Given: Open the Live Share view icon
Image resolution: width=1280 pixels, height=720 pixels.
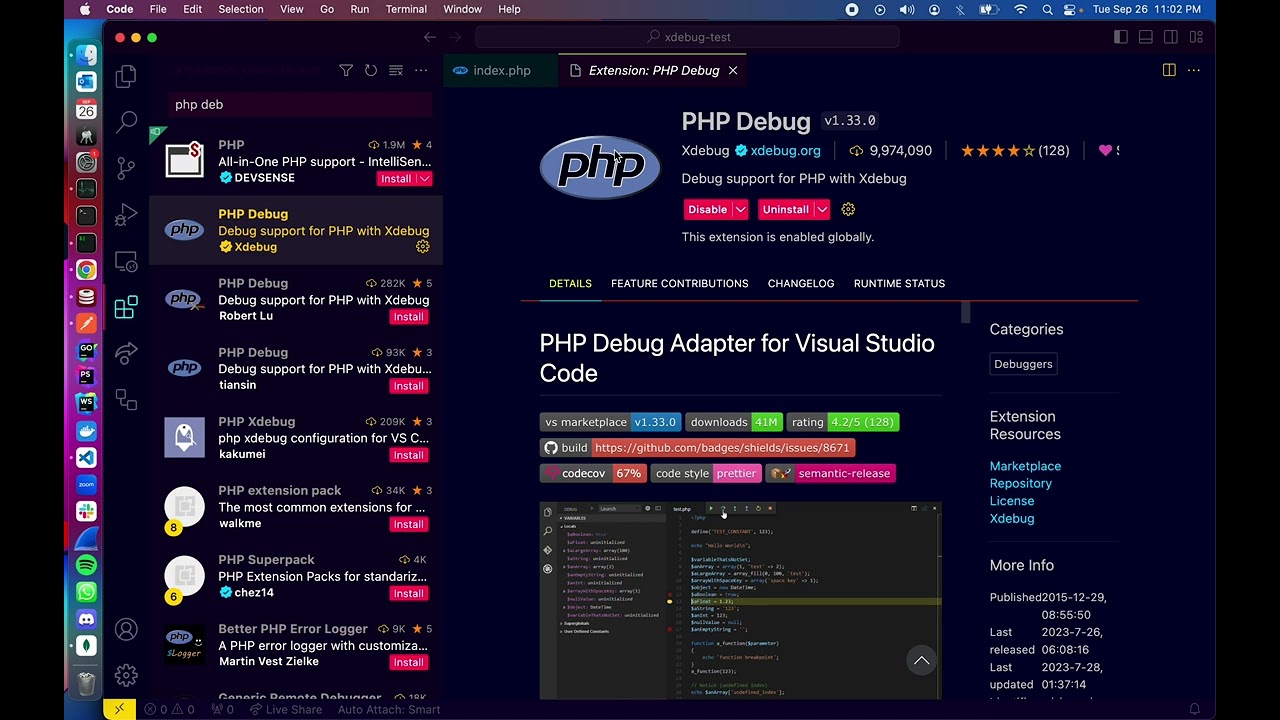Looking at the screenshot, I should [x=126, y=353].
